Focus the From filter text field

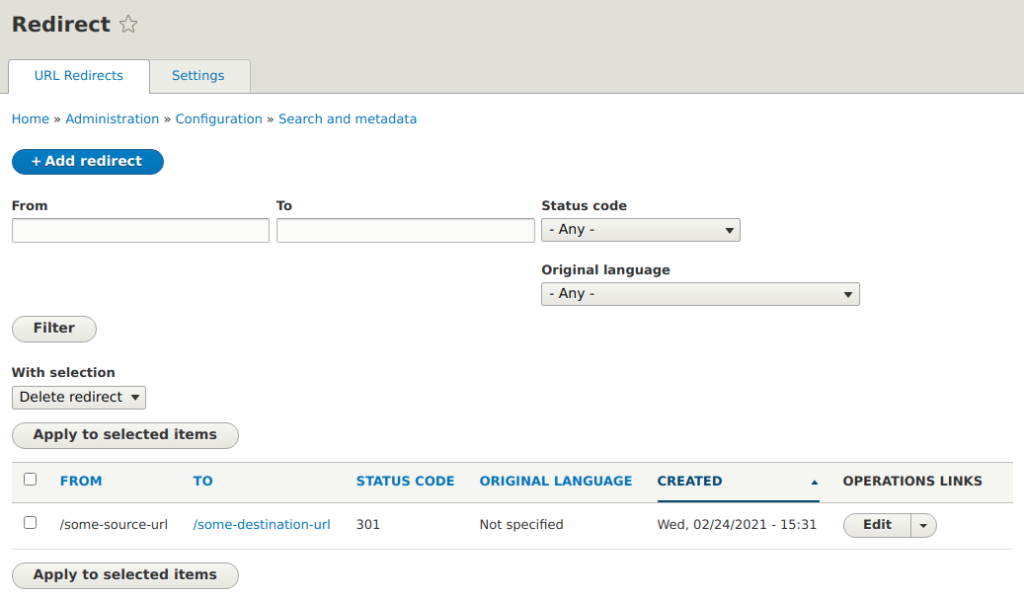pos(140,230)
